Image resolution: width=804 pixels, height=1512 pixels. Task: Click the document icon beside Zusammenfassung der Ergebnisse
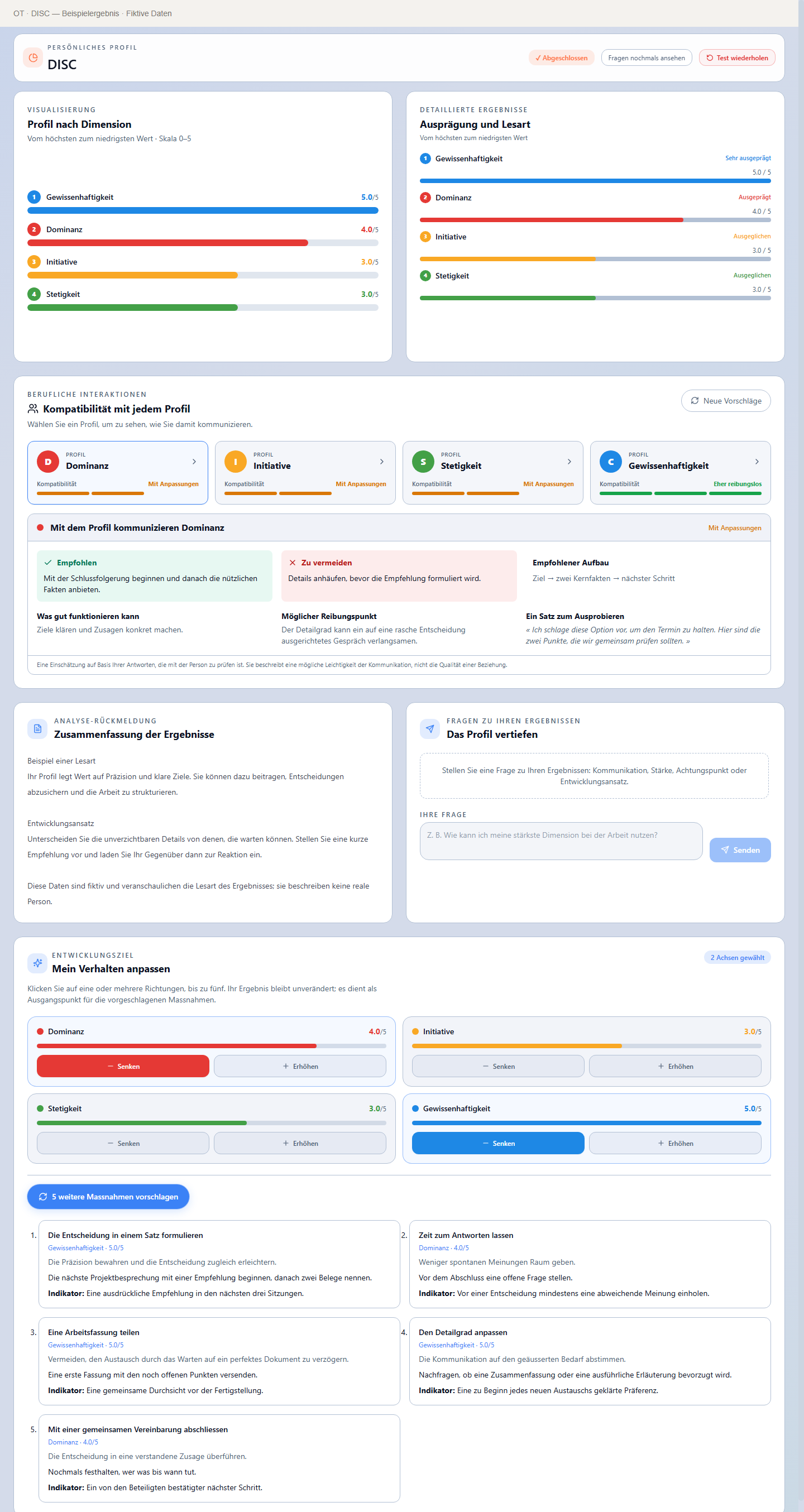click(37, 728)
